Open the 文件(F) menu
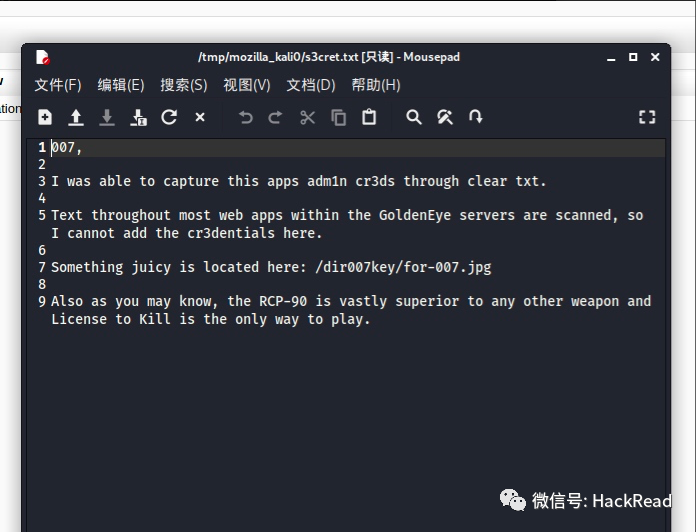 pos(58,85)
